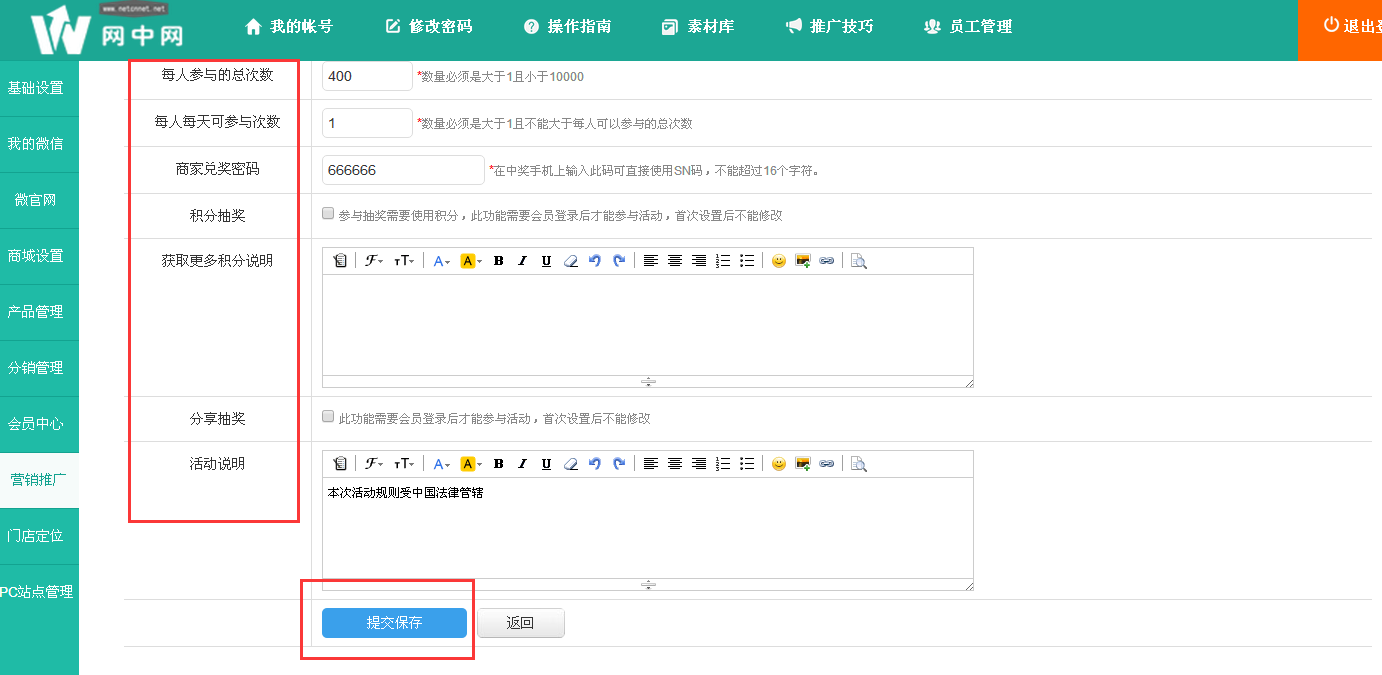Insert hyperlink in 获取更多积分说明 editor

(827, 261)
